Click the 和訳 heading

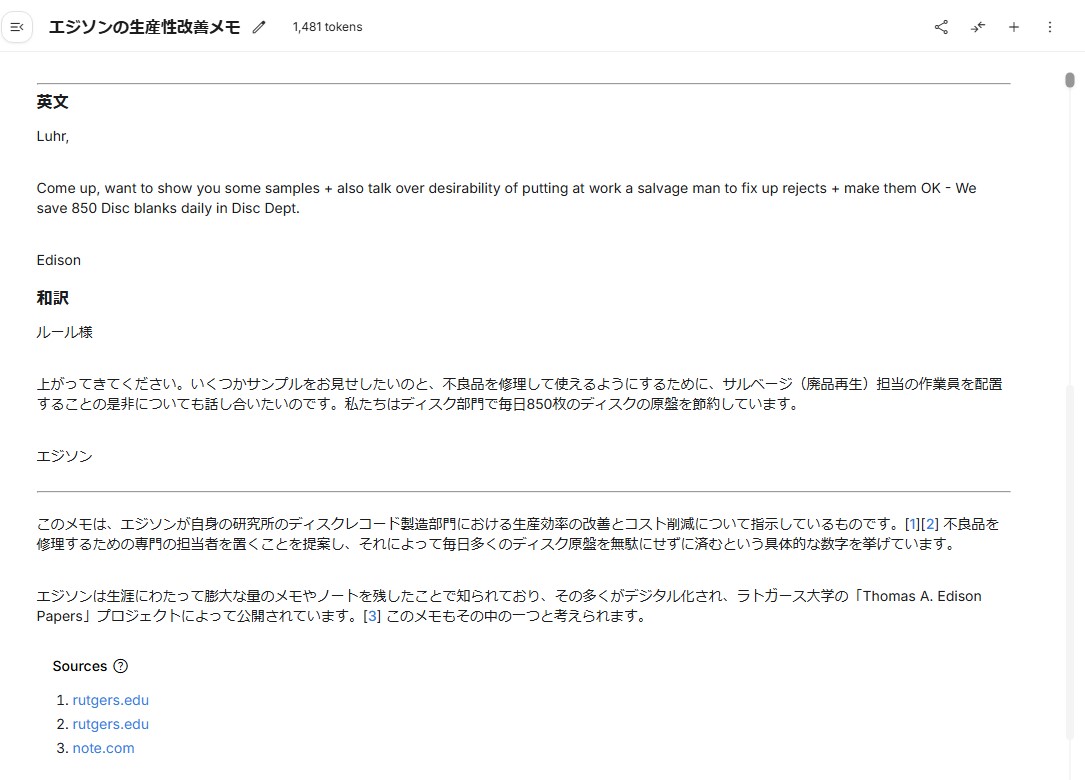click(x=53, y=298)
